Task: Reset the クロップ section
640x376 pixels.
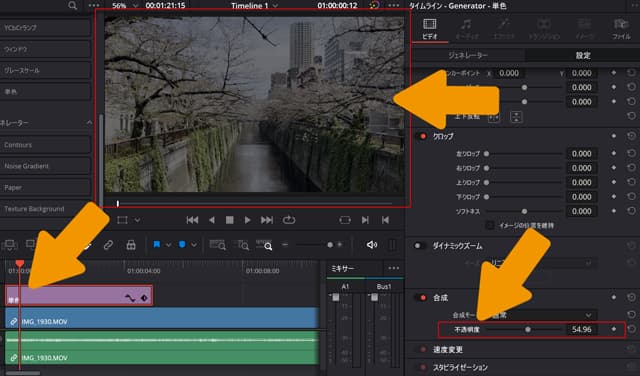Action: 631,136
